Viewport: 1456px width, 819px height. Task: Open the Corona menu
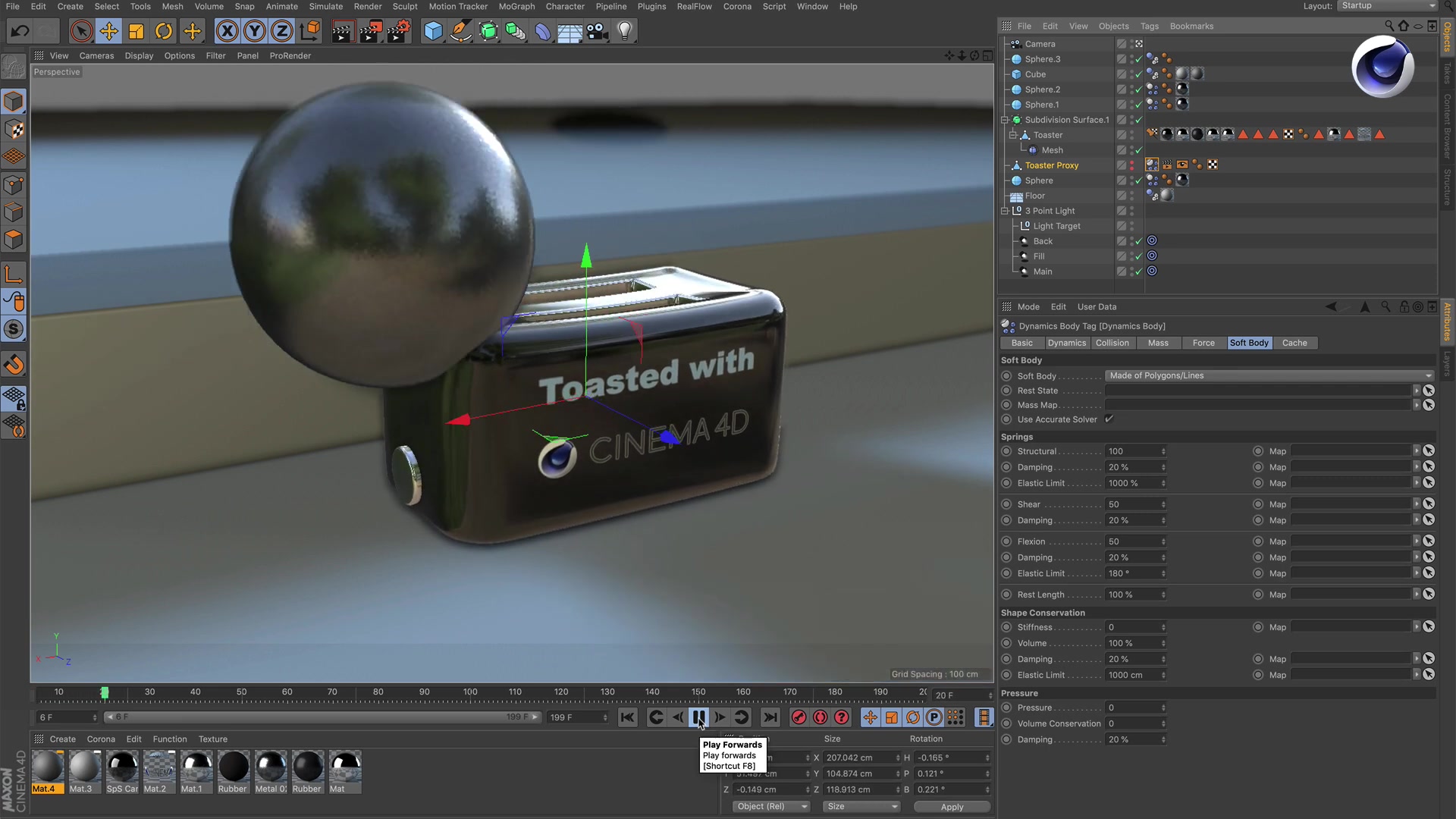tap(737, 6)
